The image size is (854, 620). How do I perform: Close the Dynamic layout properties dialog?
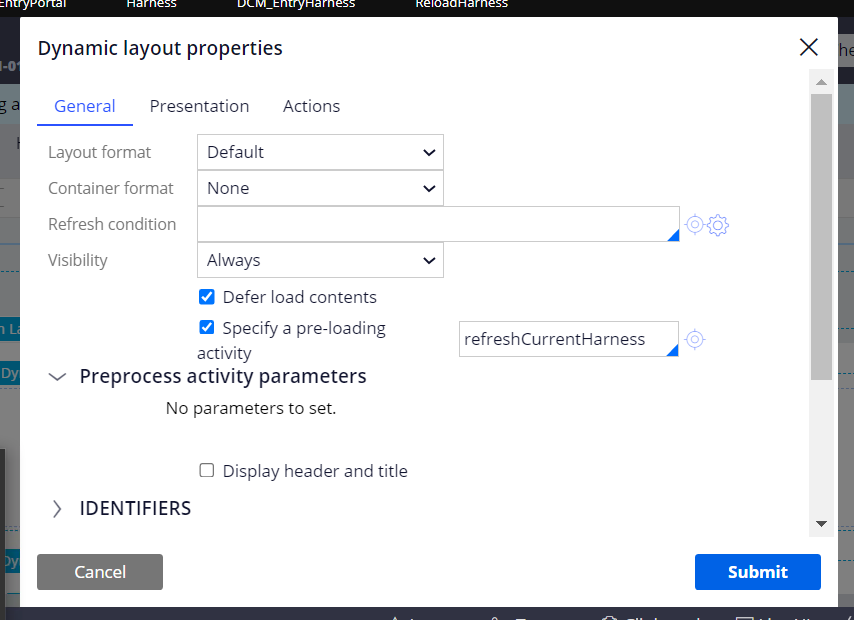809,47
